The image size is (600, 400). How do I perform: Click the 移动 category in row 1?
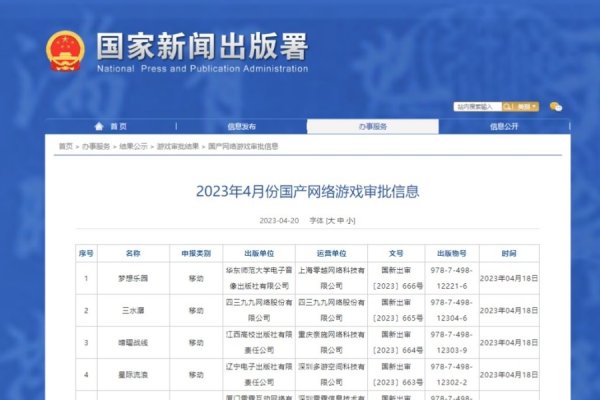tap(196, 278)
